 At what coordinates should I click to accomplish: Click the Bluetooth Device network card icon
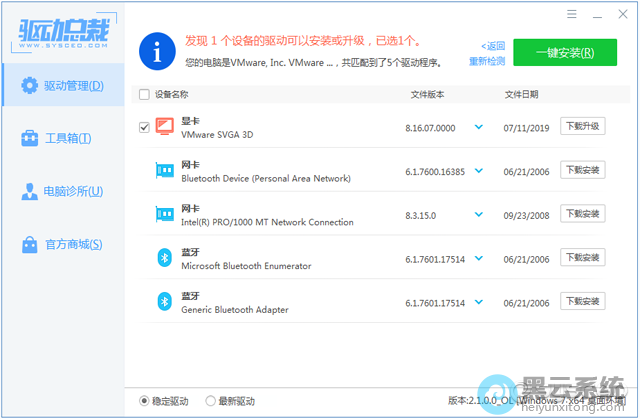[165, 171]
